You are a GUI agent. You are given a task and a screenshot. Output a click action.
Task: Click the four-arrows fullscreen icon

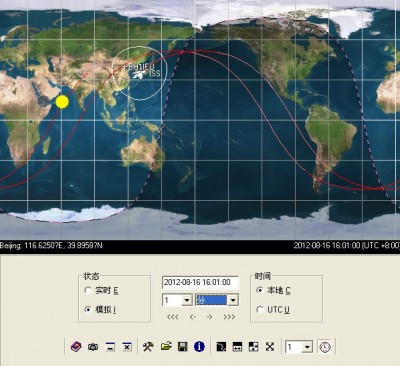(270, 347)
